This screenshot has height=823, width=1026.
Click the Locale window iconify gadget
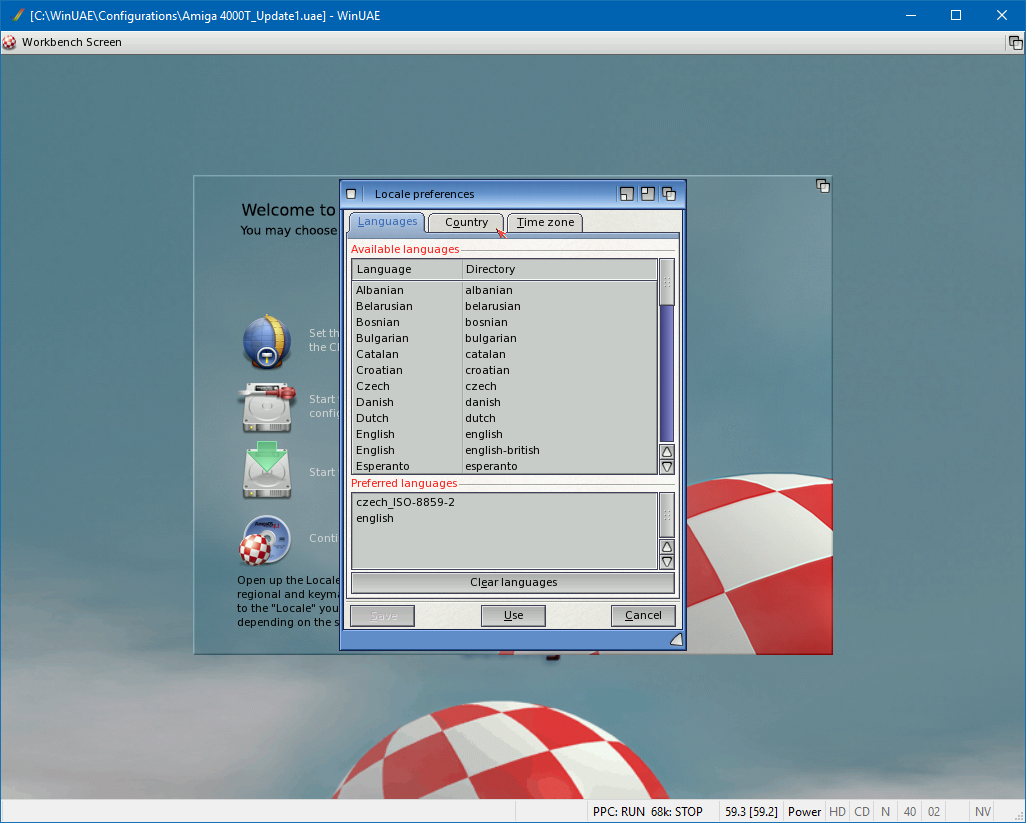[x=627, y=194]
